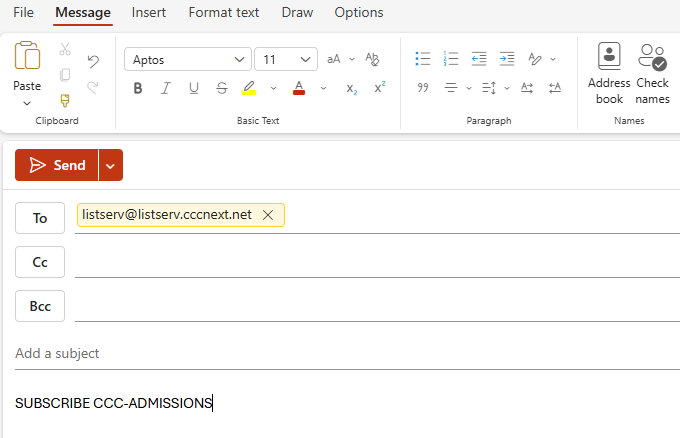Set right-to-left text direction
The height and width of the screenshot is (438, 680).
555,88
